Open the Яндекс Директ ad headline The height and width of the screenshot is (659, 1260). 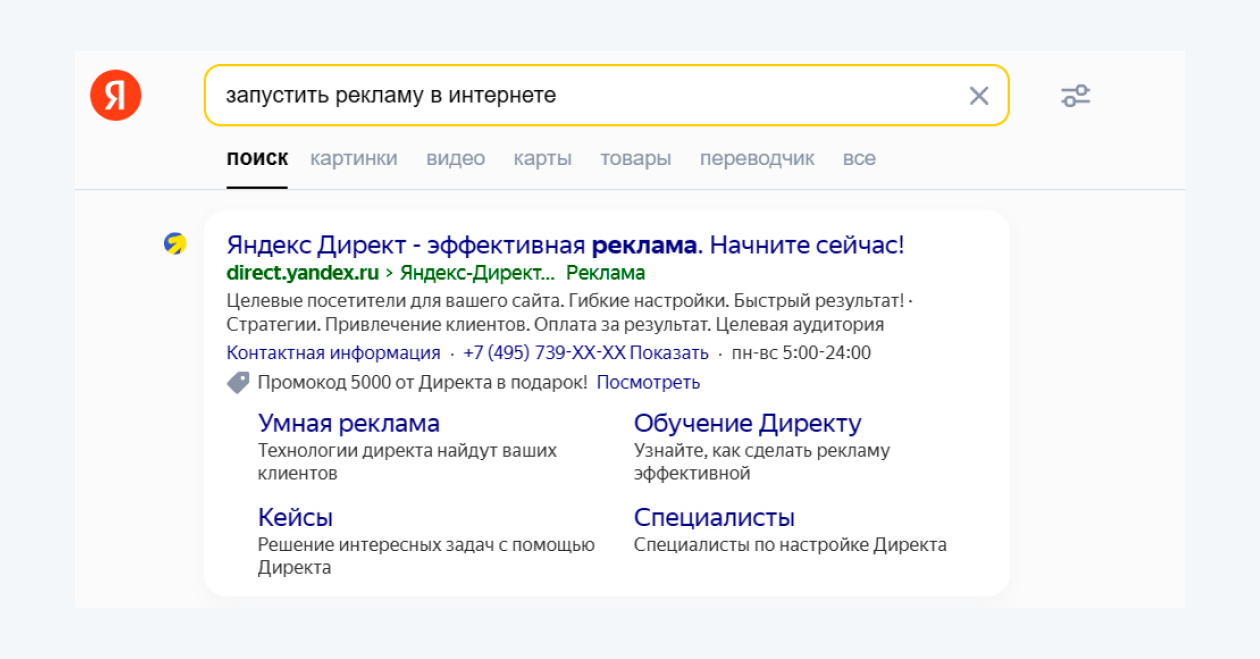click(x=565, y=245)
